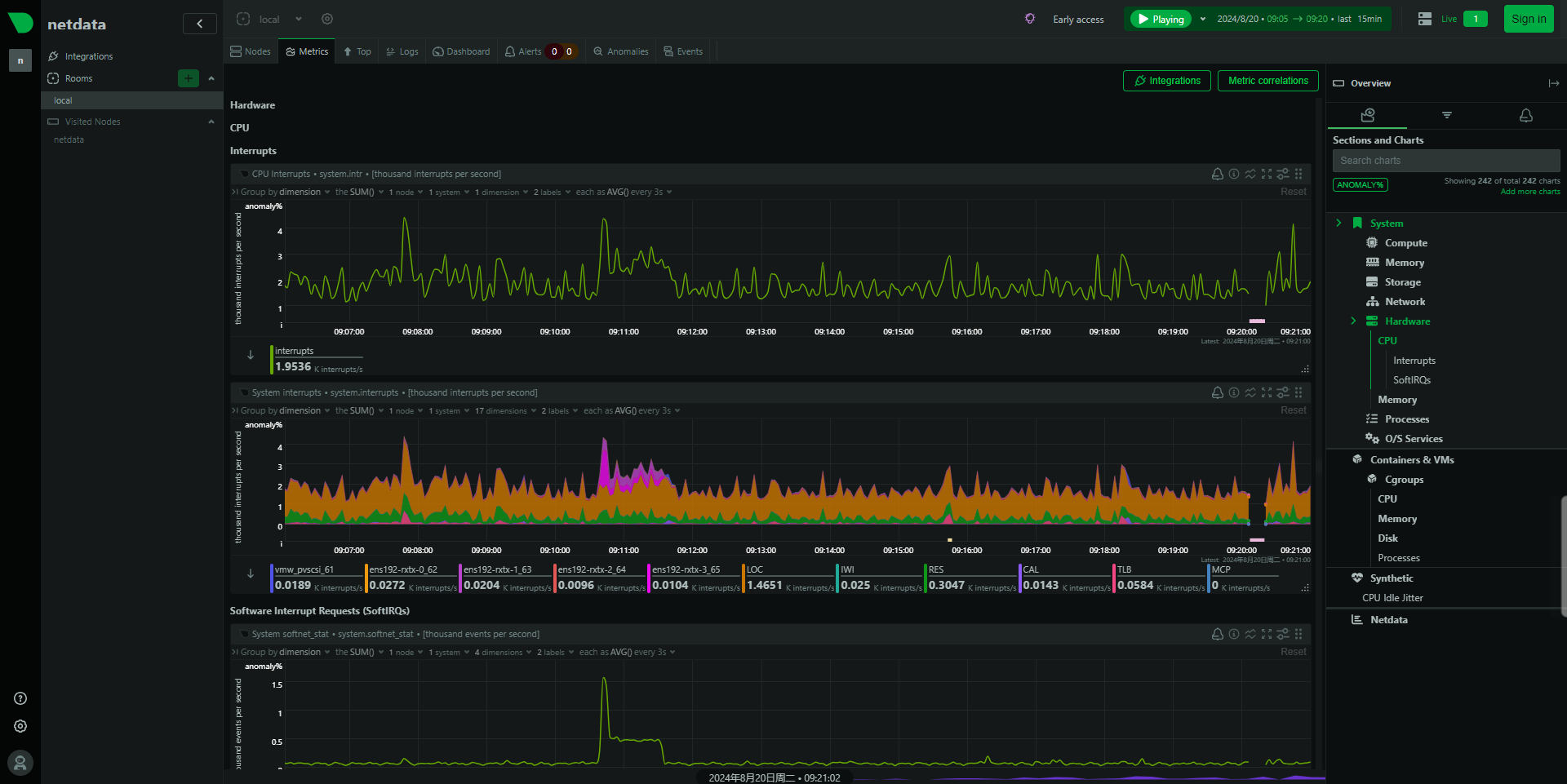The image size is (1567, 784).
Task: Open the help icon in sidebar
Action: point(20,698)
